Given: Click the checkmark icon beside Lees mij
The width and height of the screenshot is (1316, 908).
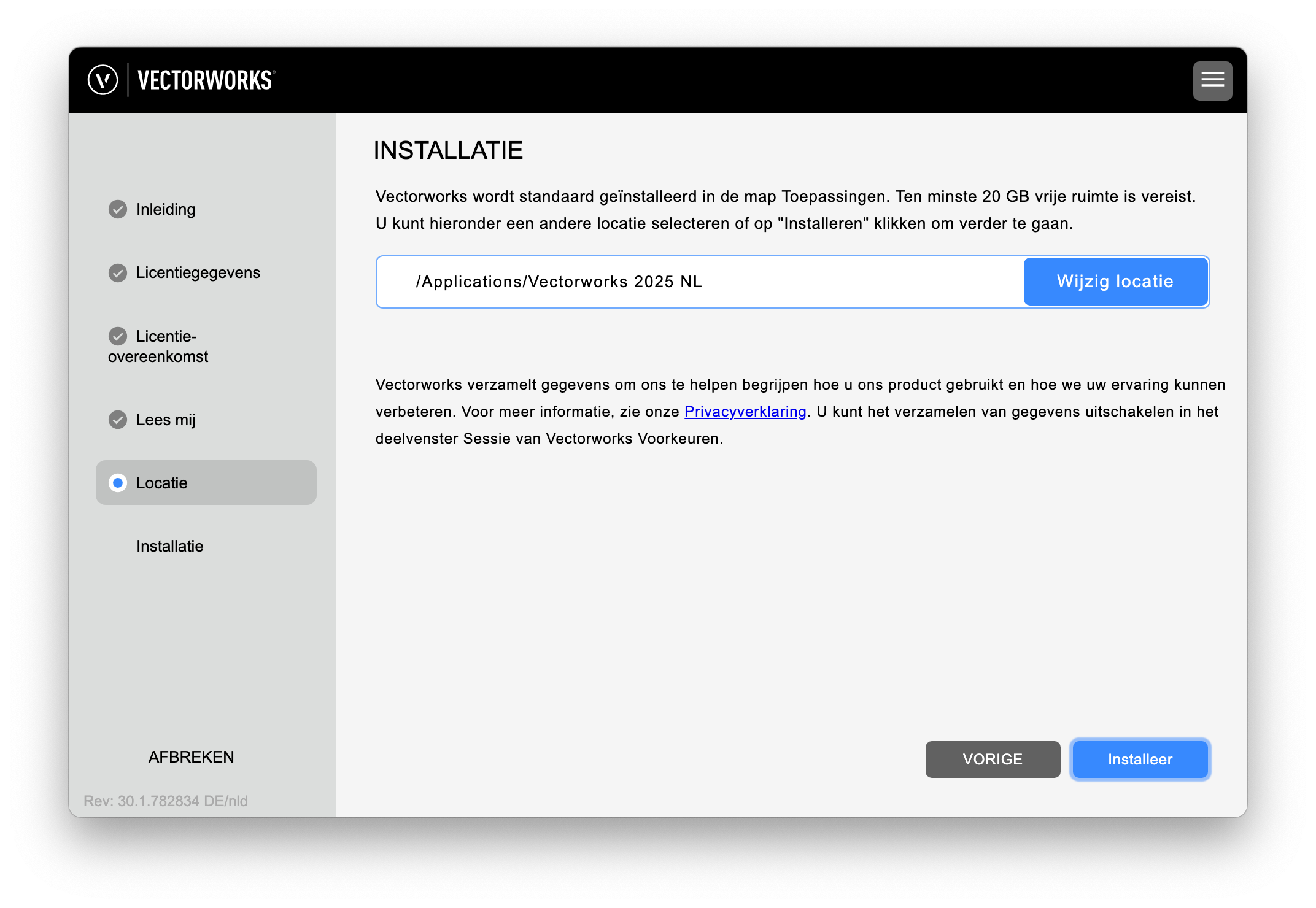Looking at the screenshot, I should [118, 420].
